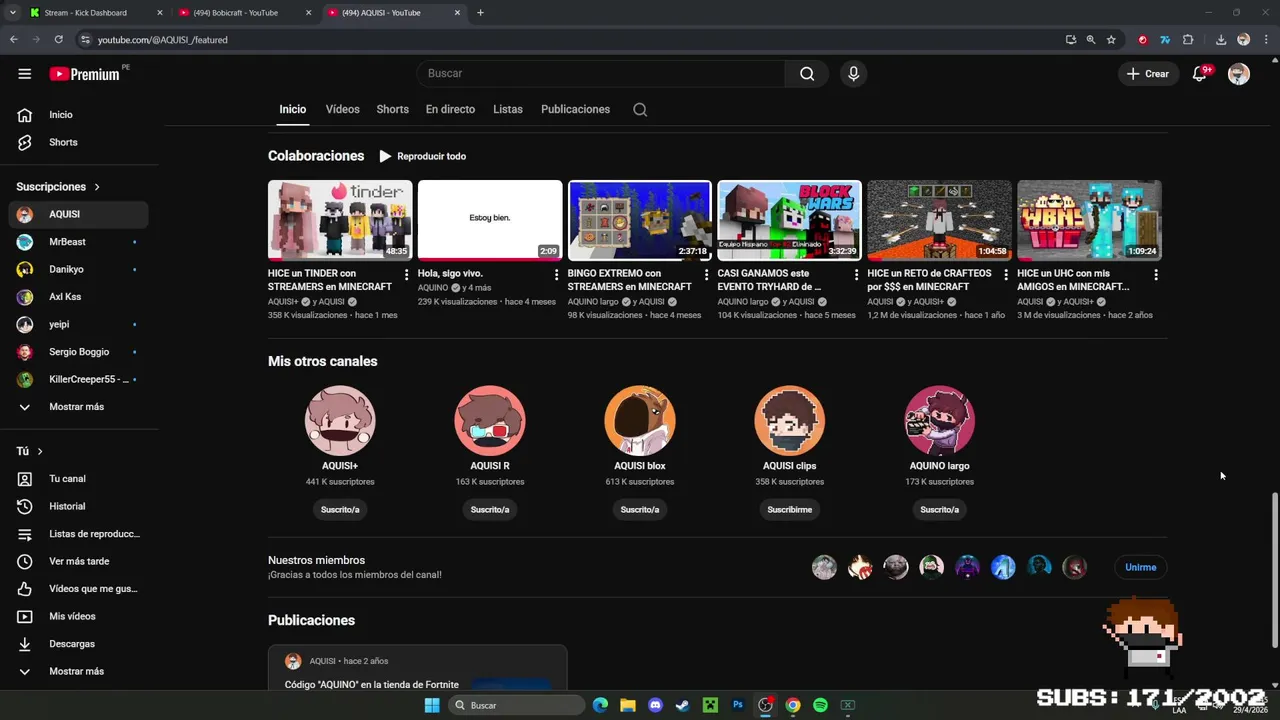Switch to Listas channel tab
Image resolution: width=1280 pixels, height=720 pixels.
(x=508, y=109)
